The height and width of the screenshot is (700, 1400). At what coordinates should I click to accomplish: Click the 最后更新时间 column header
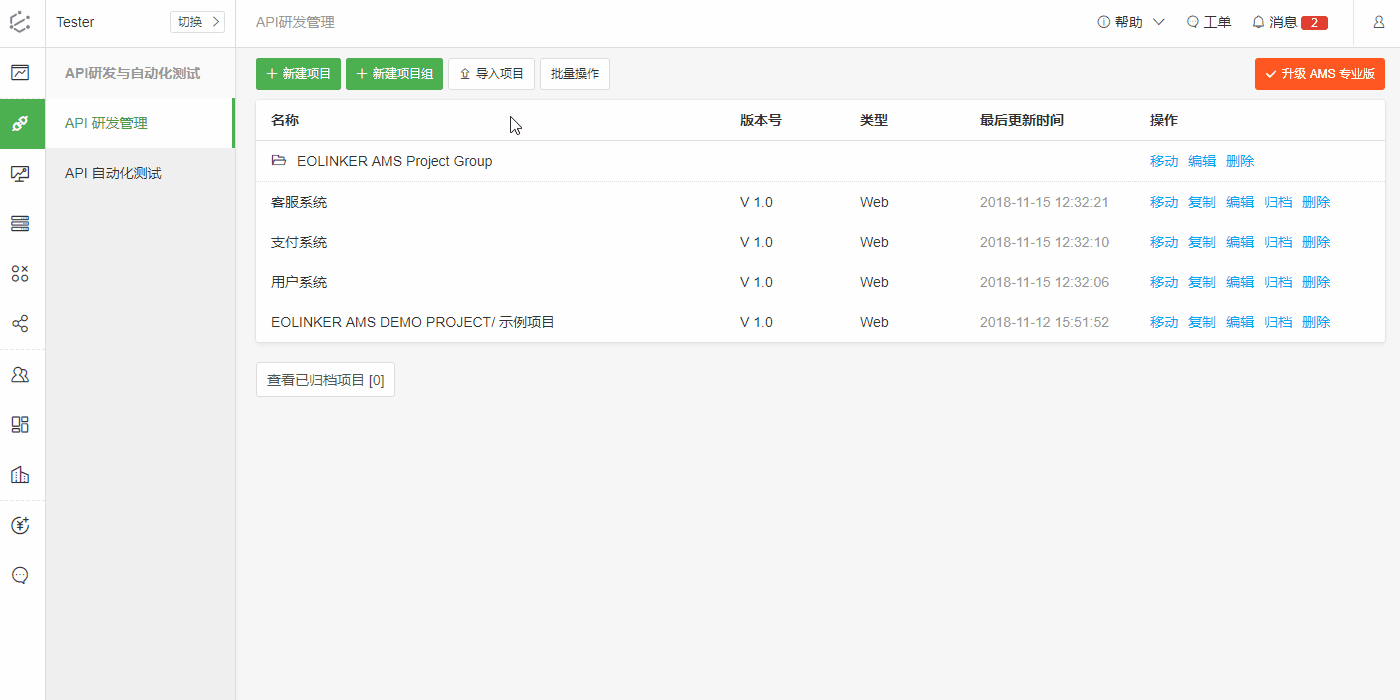1022,120
